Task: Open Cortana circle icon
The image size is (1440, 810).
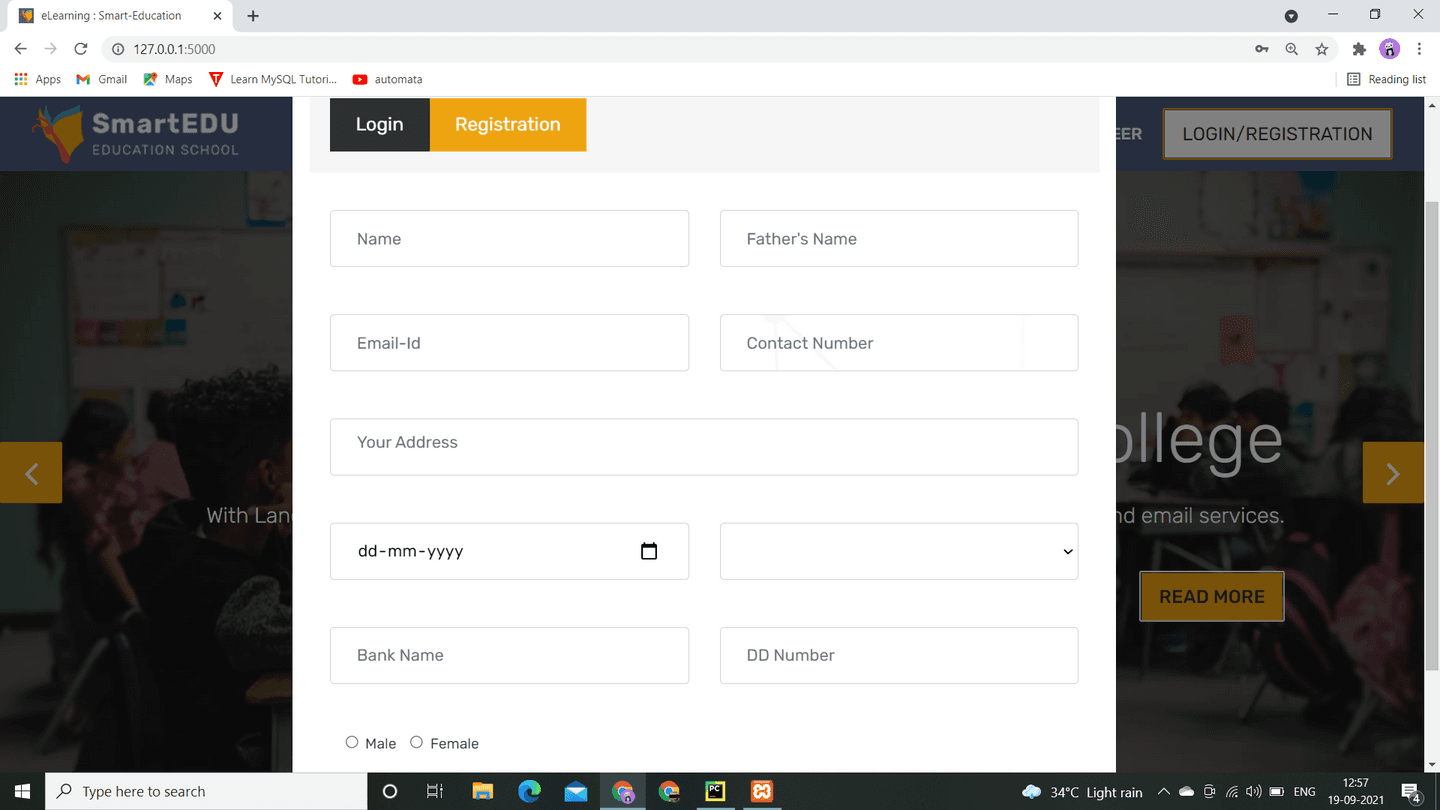Action: pyautogui.click(x=390, y=791)
